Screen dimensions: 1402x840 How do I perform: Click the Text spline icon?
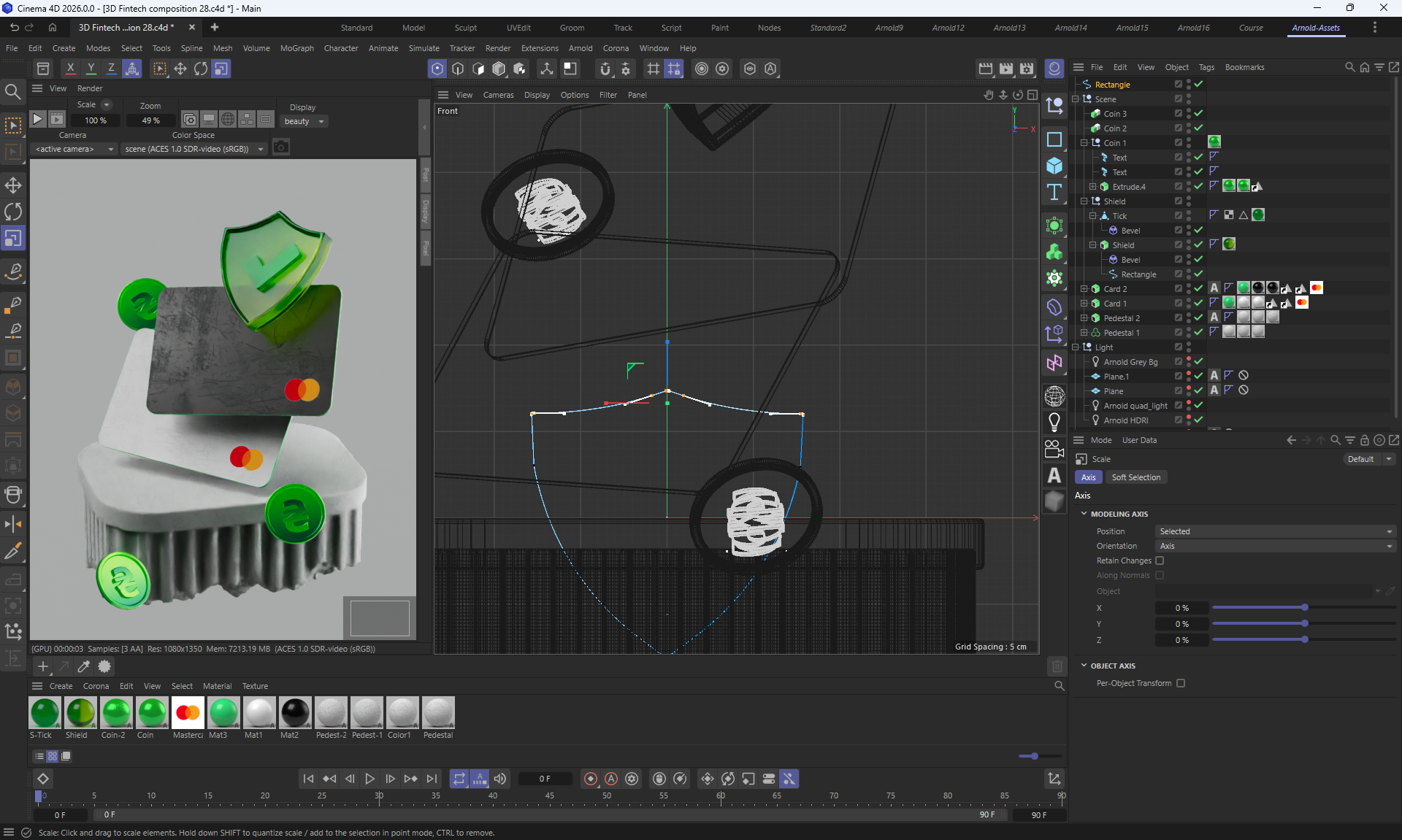(1054, 192)
